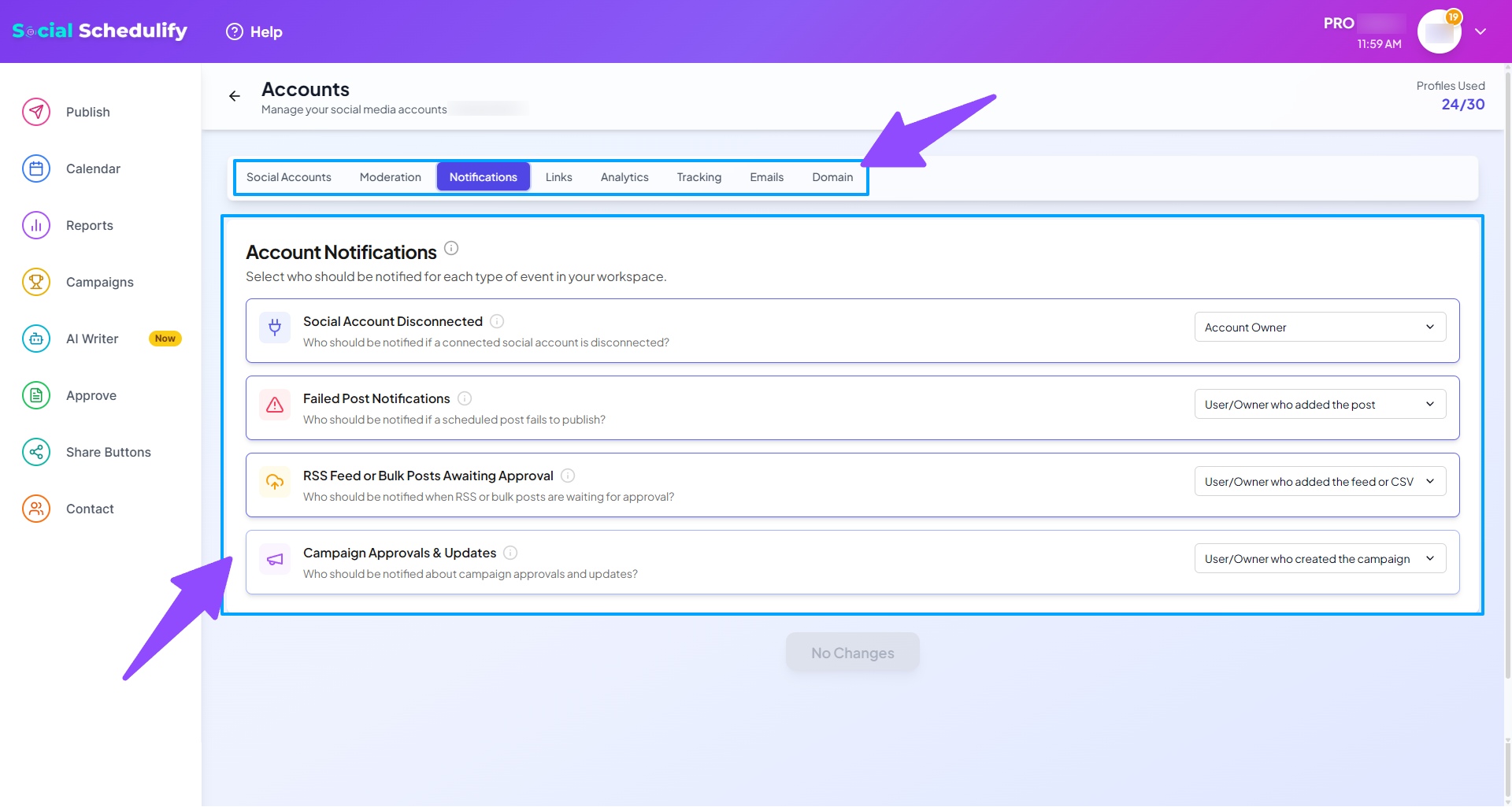The width and height of the screenshot is (1512, 807).
Task: Click the No Changes button
Action: coord(852,652)
